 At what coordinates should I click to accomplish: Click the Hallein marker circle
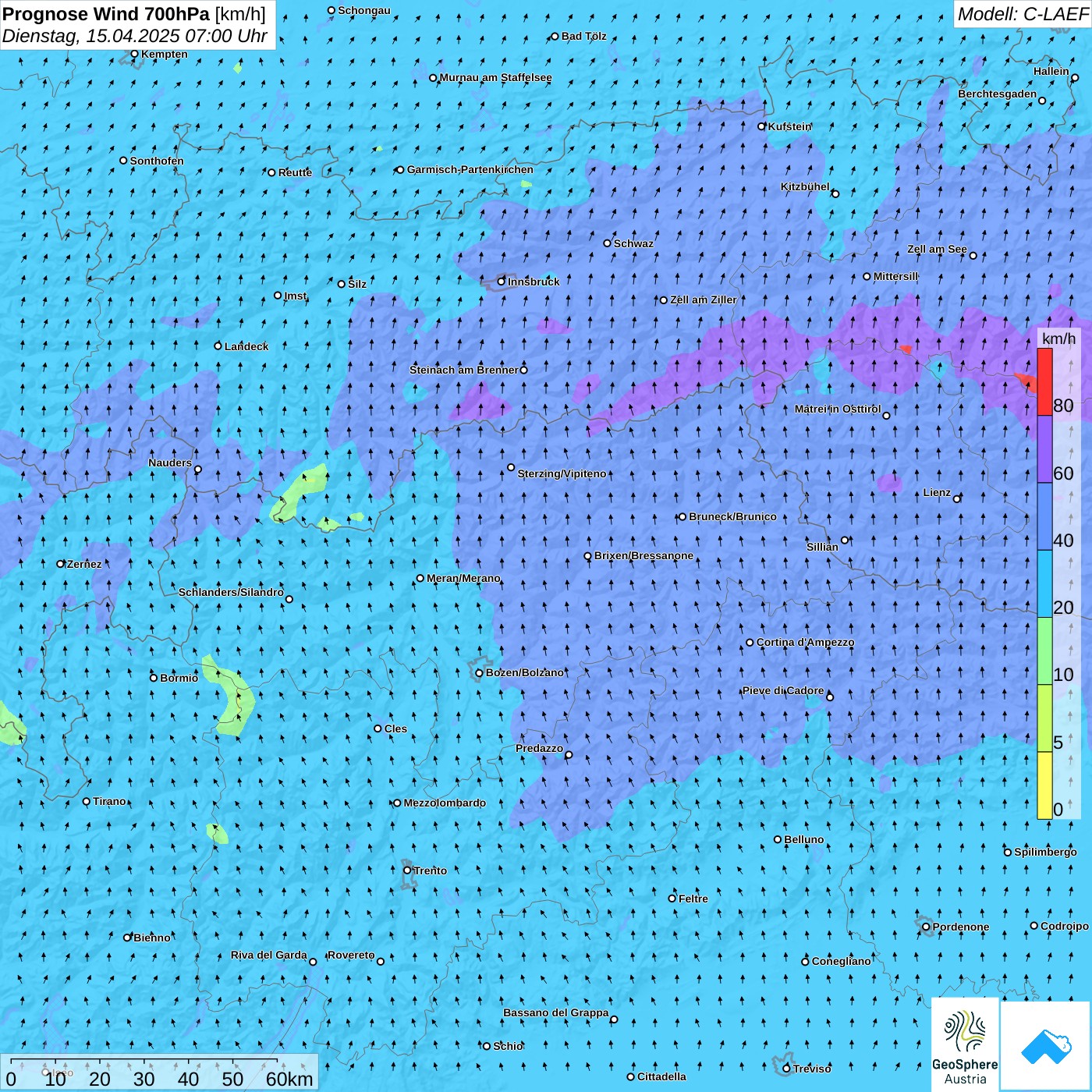[x=1075, y=77]
